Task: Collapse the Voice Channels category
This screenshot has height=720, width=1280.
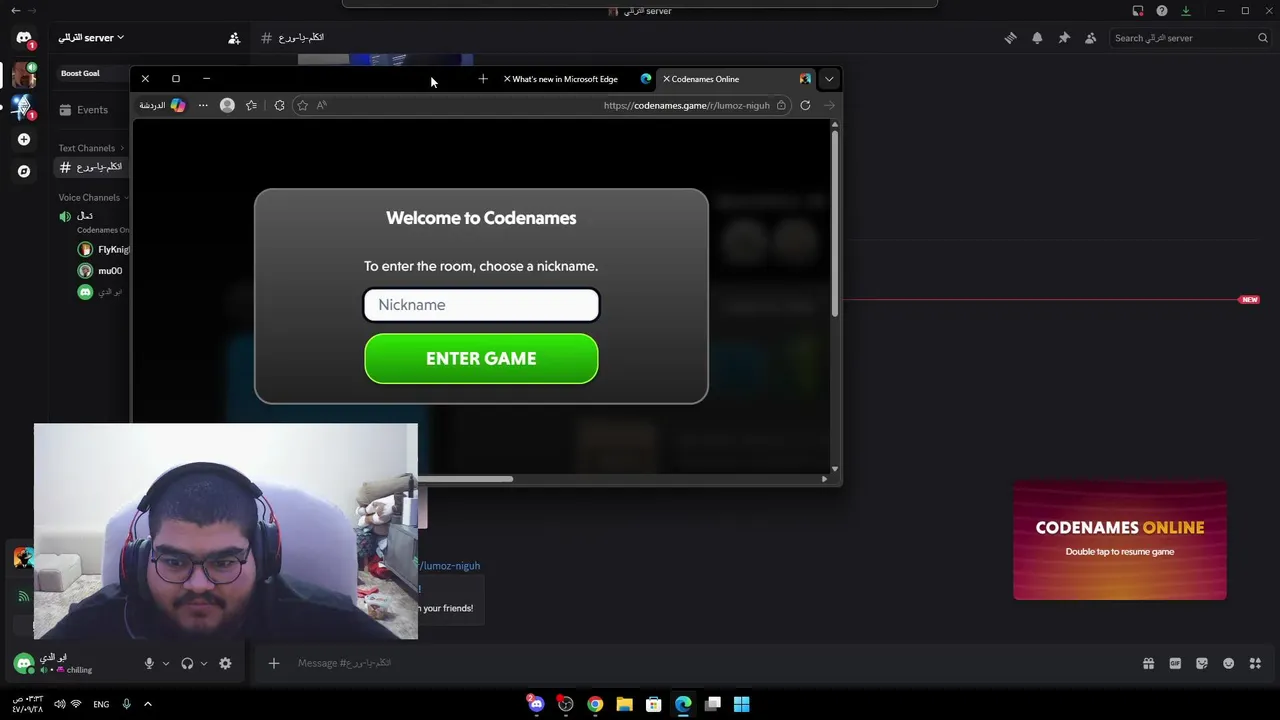Action: click(94, 197)
